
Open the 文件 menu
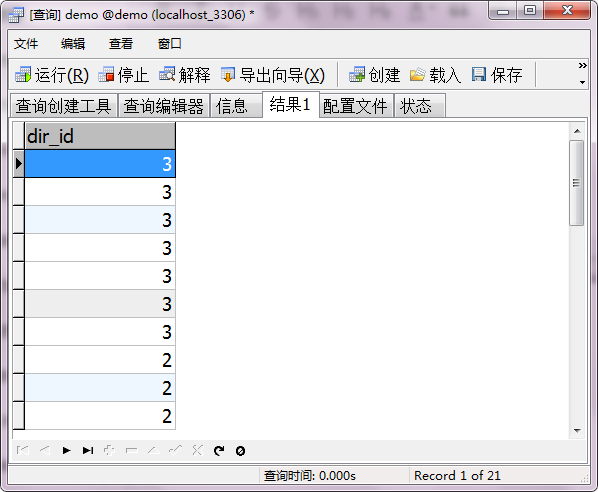coord(26,44)
